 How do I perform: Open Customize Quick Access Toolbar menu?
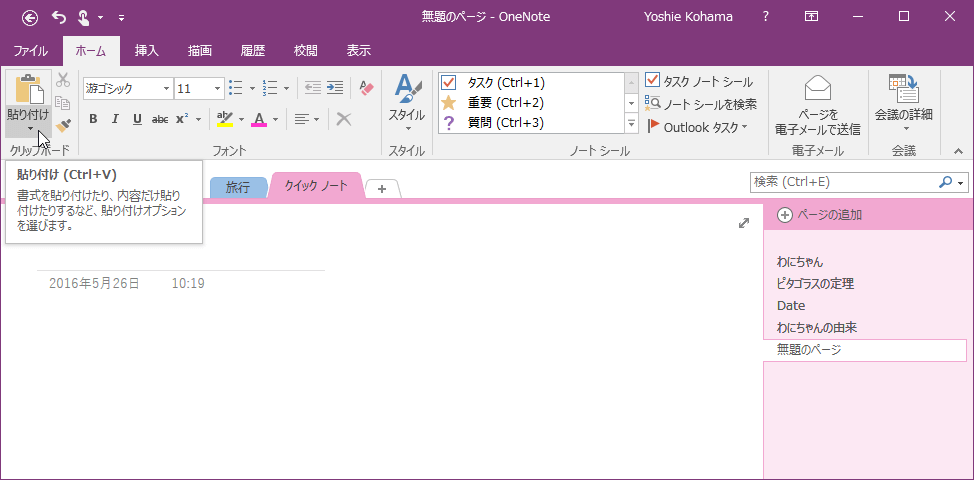[121, 18]
